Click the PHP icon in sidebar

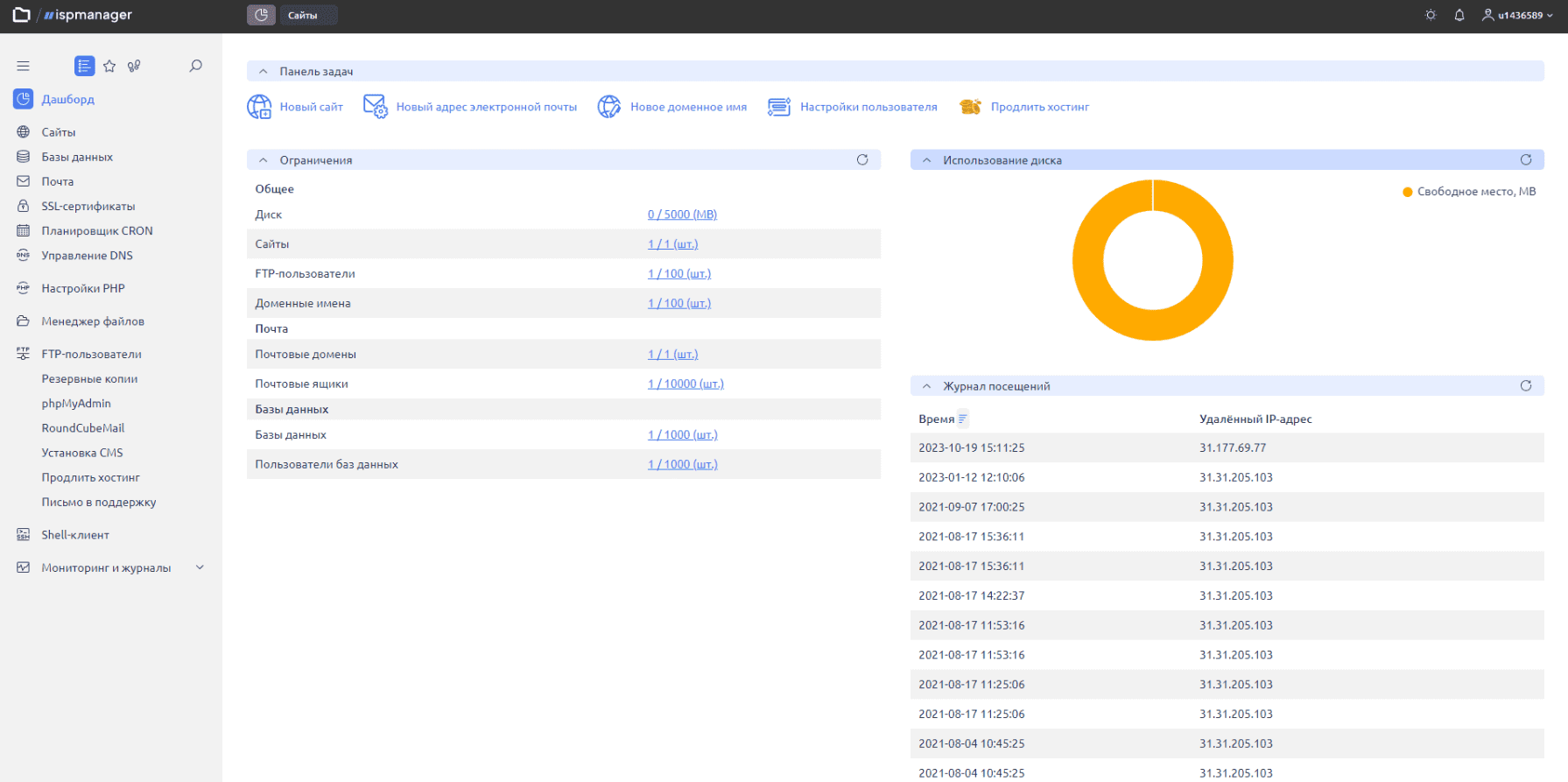24,288
